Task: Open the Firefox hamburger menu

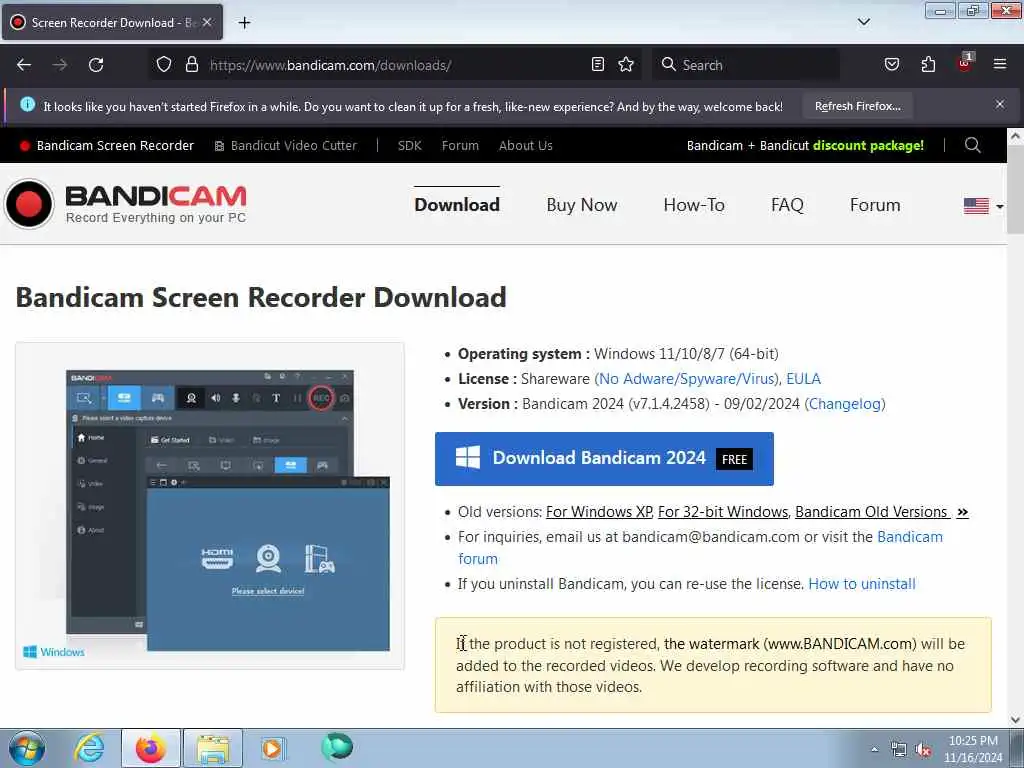Action: pyautogui.click(x=1000, y=65)
